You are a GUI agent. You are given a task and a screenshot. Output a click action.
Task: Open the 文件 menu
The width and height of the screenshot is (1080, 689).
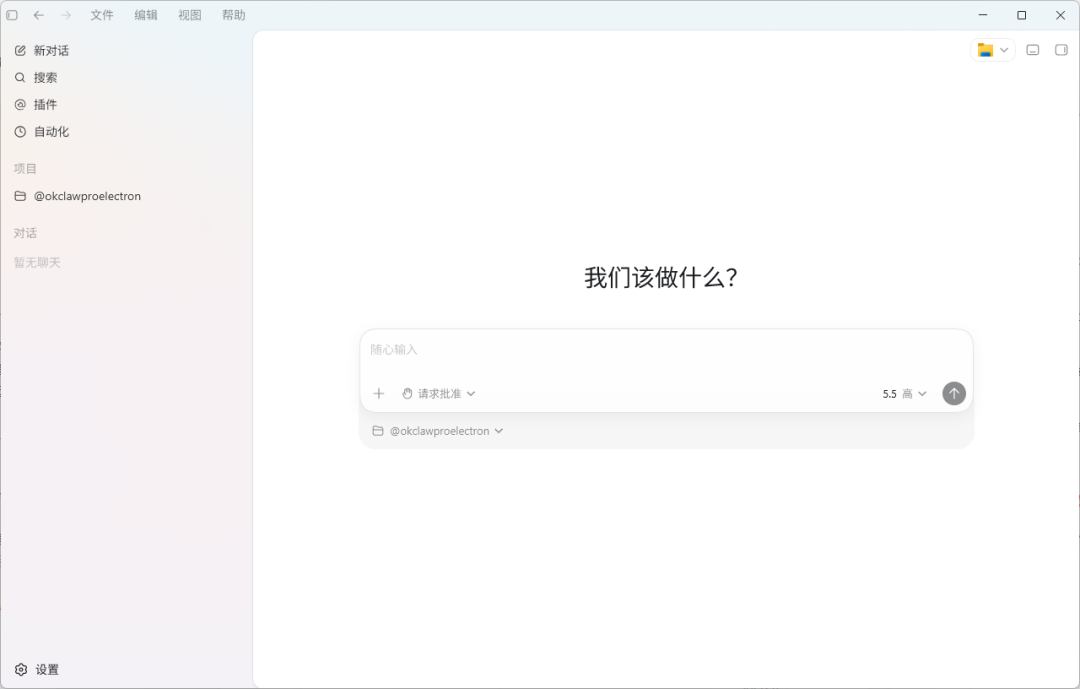tap(101, 15)
